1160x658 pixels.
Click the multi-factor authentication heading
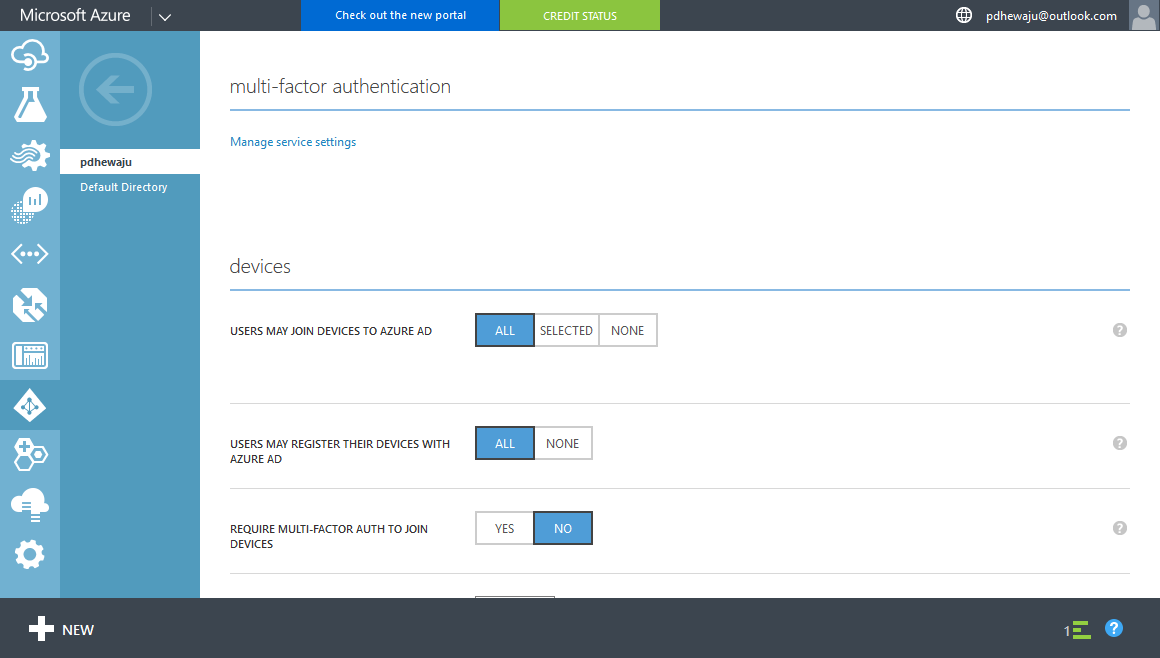(340, 87)
